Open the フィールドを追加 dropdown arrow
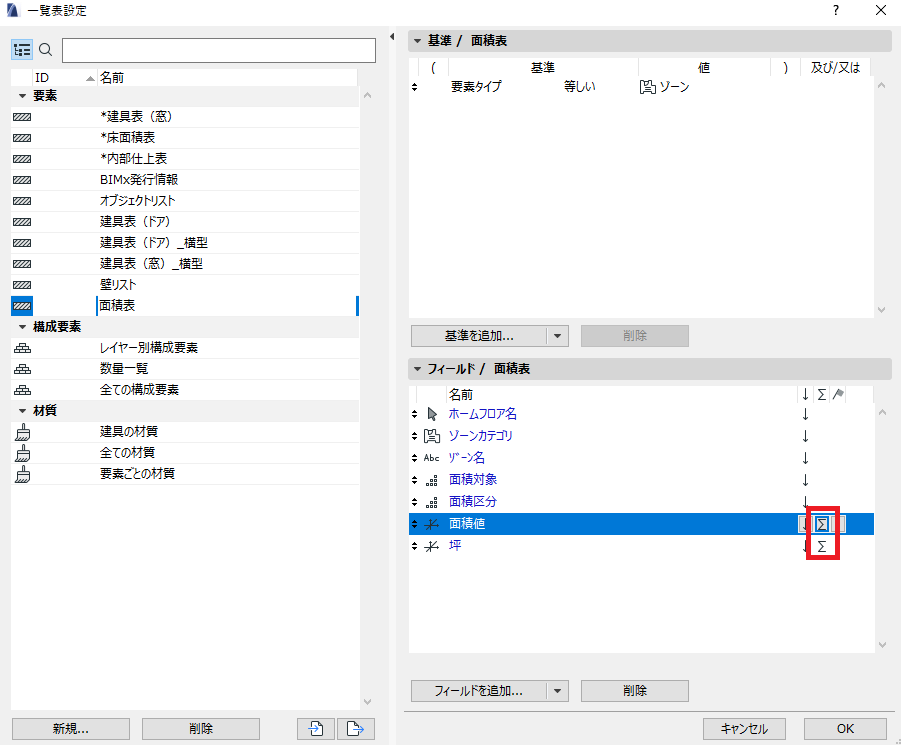Screen dimensions: 901x745 (x=557, y=691)
